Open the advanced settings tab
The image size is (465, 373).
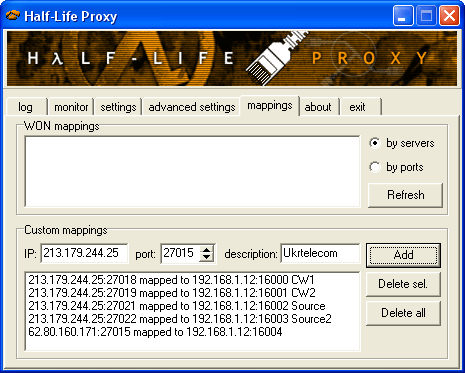point(192,107)
